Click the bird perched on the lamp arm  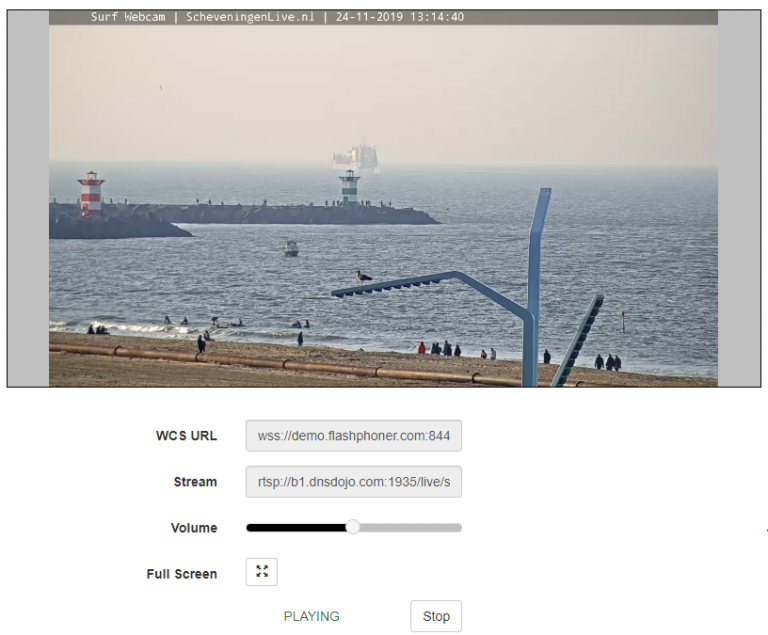tap(364, 275)
